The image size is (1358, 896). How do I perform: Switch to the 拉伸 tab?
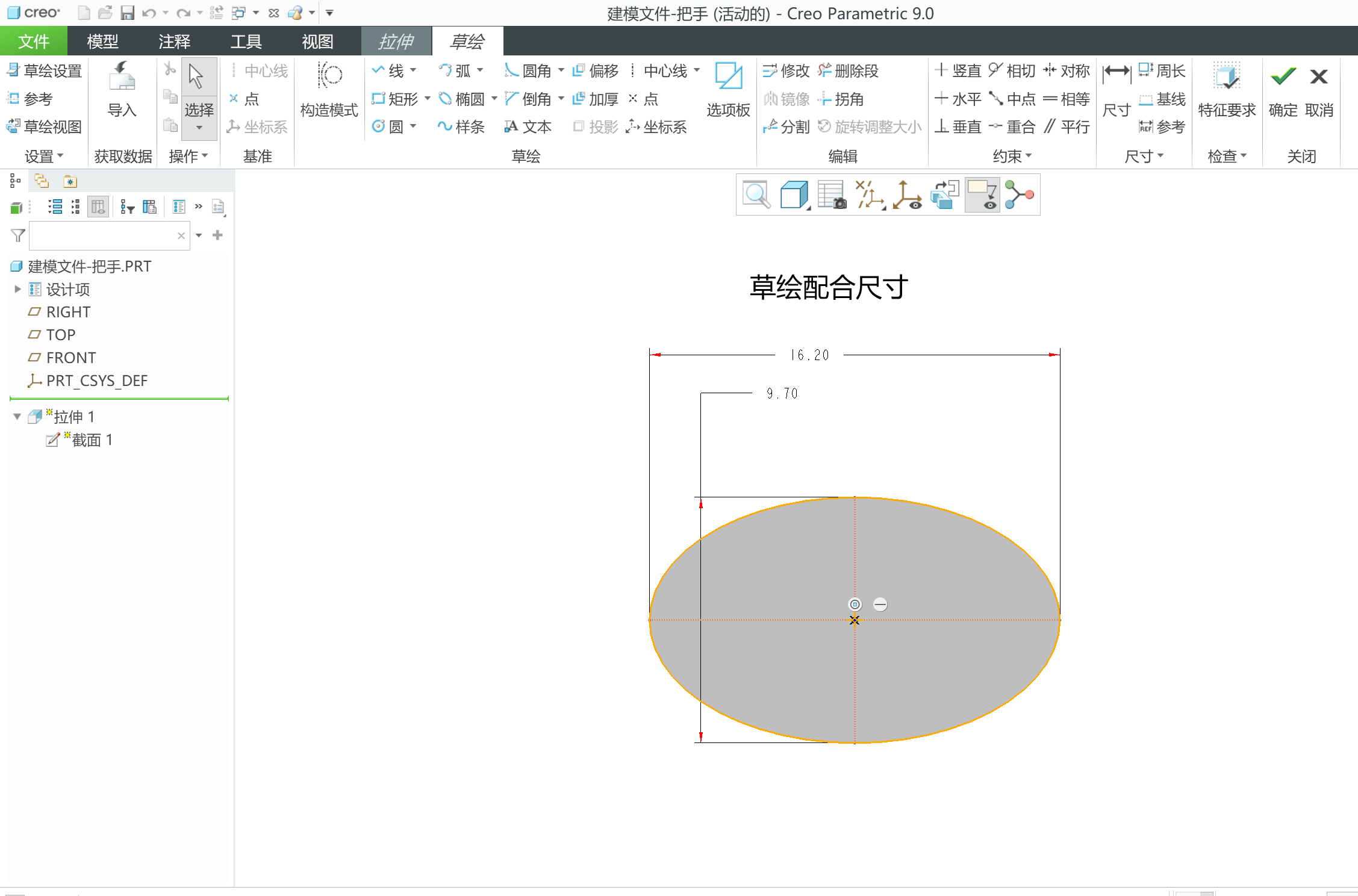coord(396,42)
